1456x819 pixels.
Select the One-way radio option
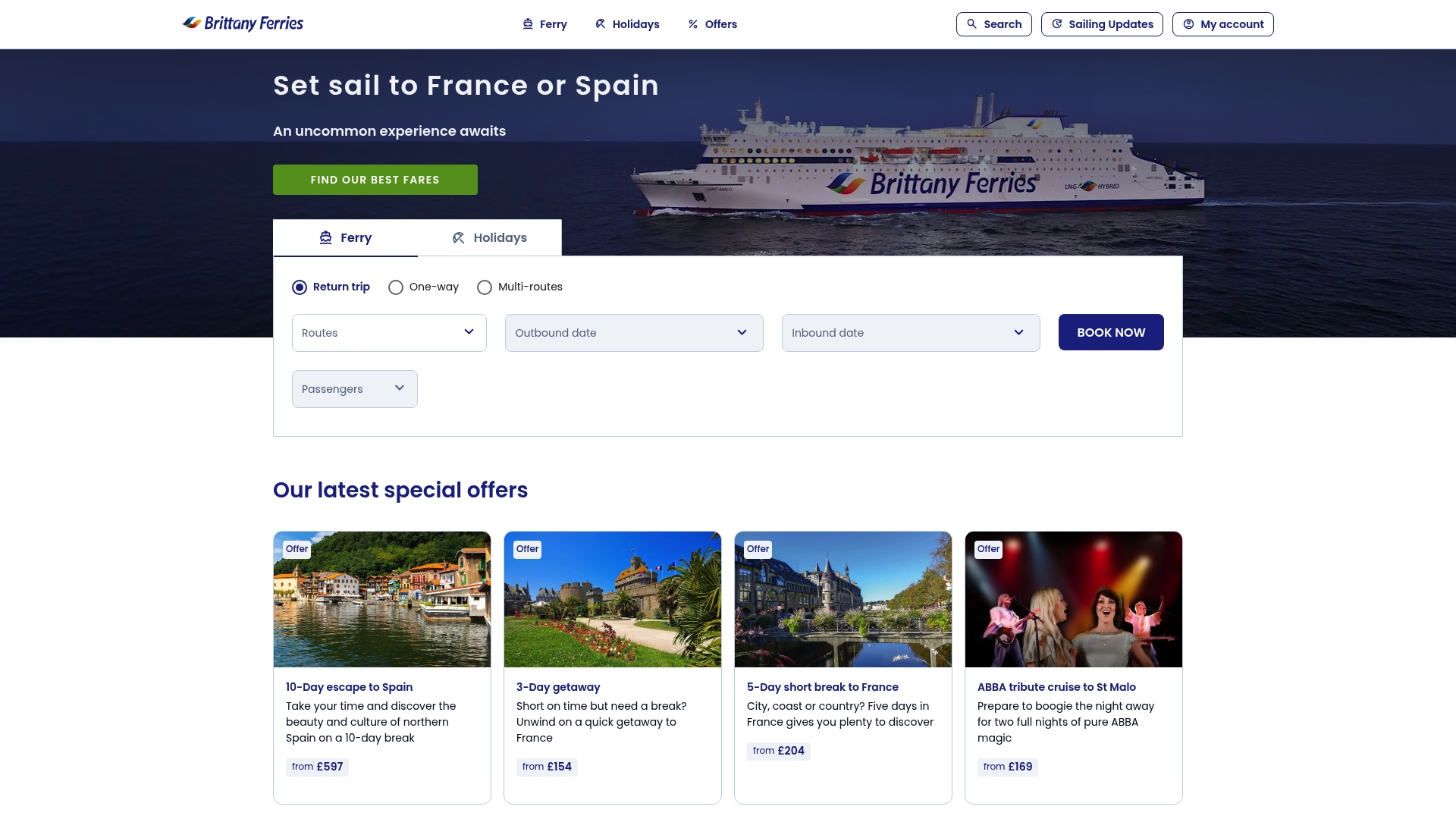click(x=396, y=287)
